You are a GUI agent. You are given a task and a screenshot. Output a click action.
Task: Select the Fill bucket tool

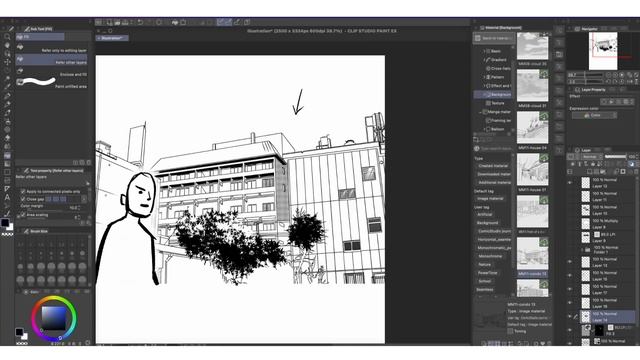(7, 155)
